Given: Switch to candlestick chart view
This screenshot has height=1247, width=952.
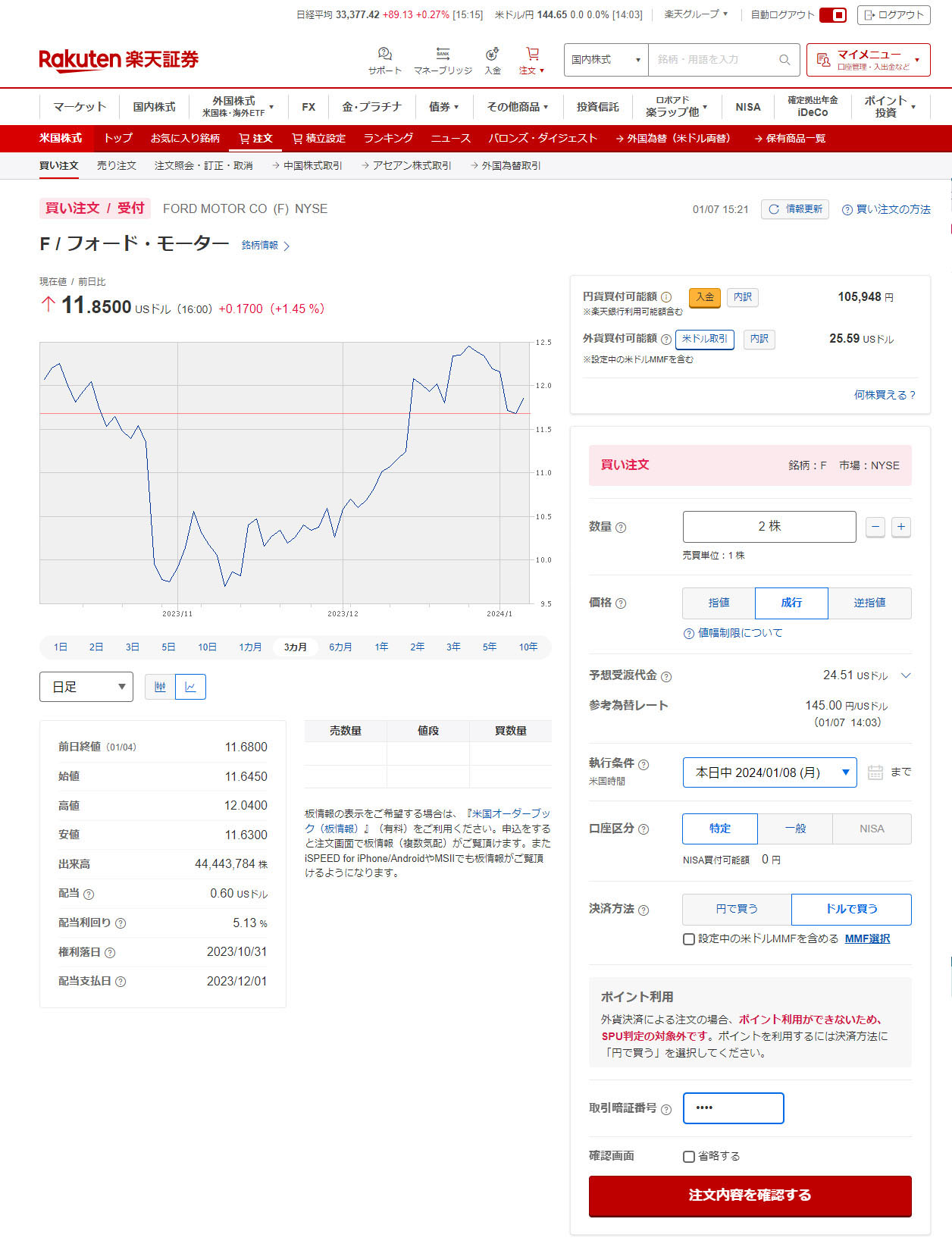Looking at the screenshot, I should (x=160, y=687).
